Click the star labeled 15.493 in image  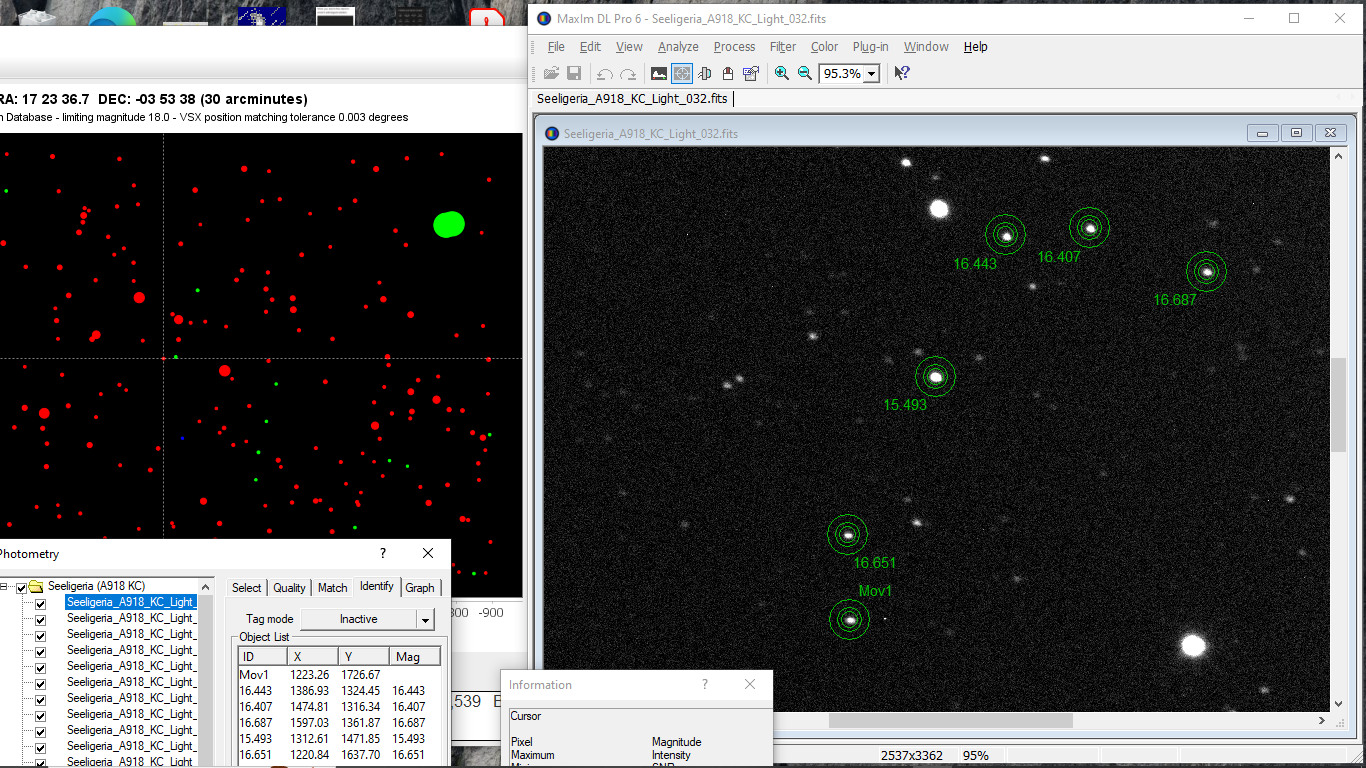[935, 377]
